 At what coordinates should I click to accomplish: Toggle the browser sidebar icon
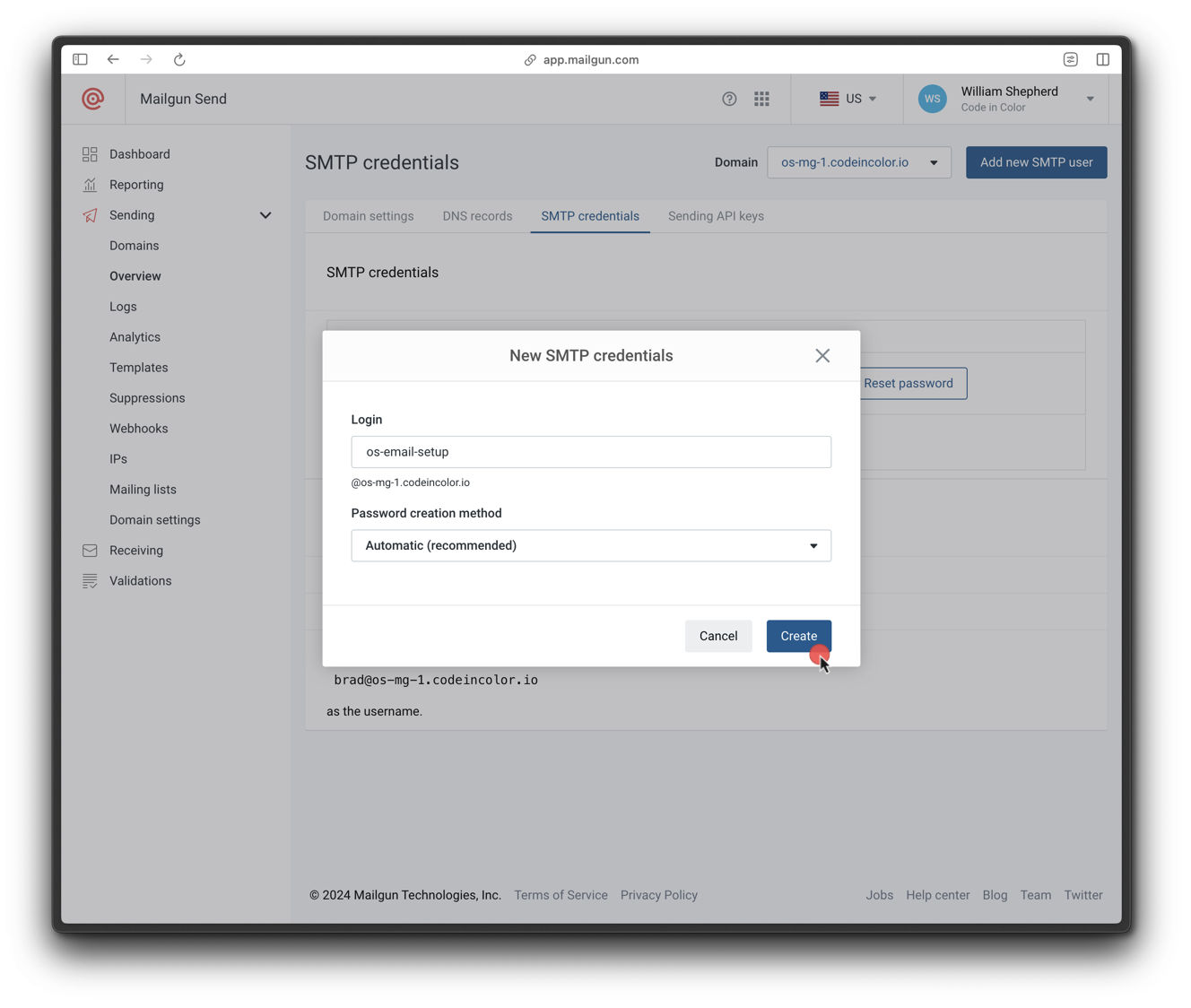click(x=80, y=59)
